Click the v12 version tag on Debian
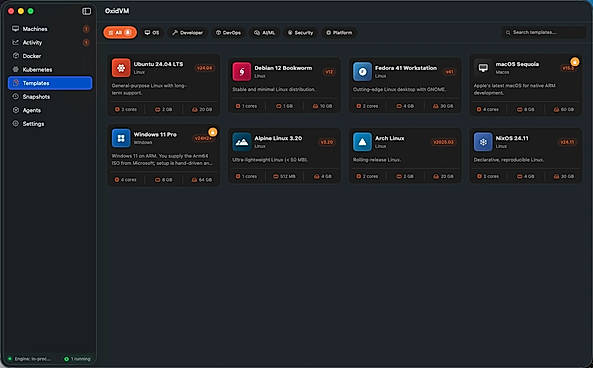The image size is (593, 368). point(329,72)
